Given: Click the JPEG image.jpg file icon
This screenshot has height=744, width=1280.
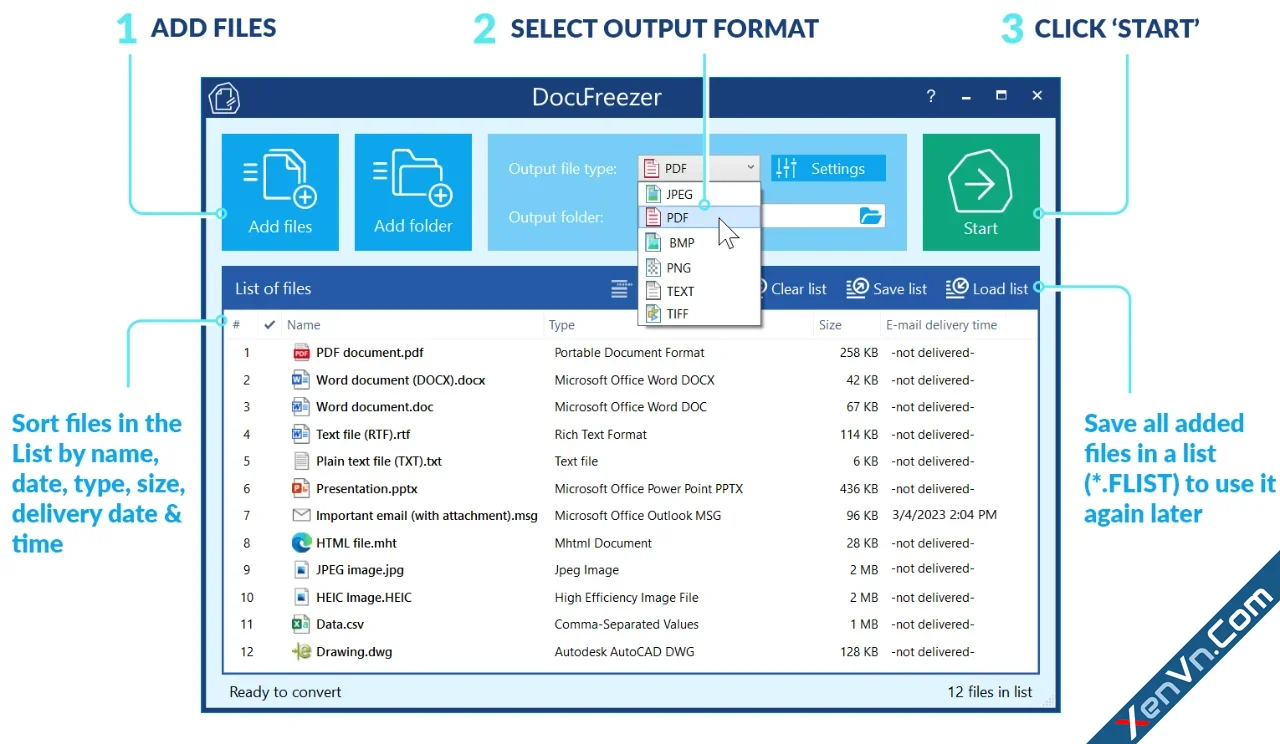Looking at the screenshot, I should click(x=301, y=570).
